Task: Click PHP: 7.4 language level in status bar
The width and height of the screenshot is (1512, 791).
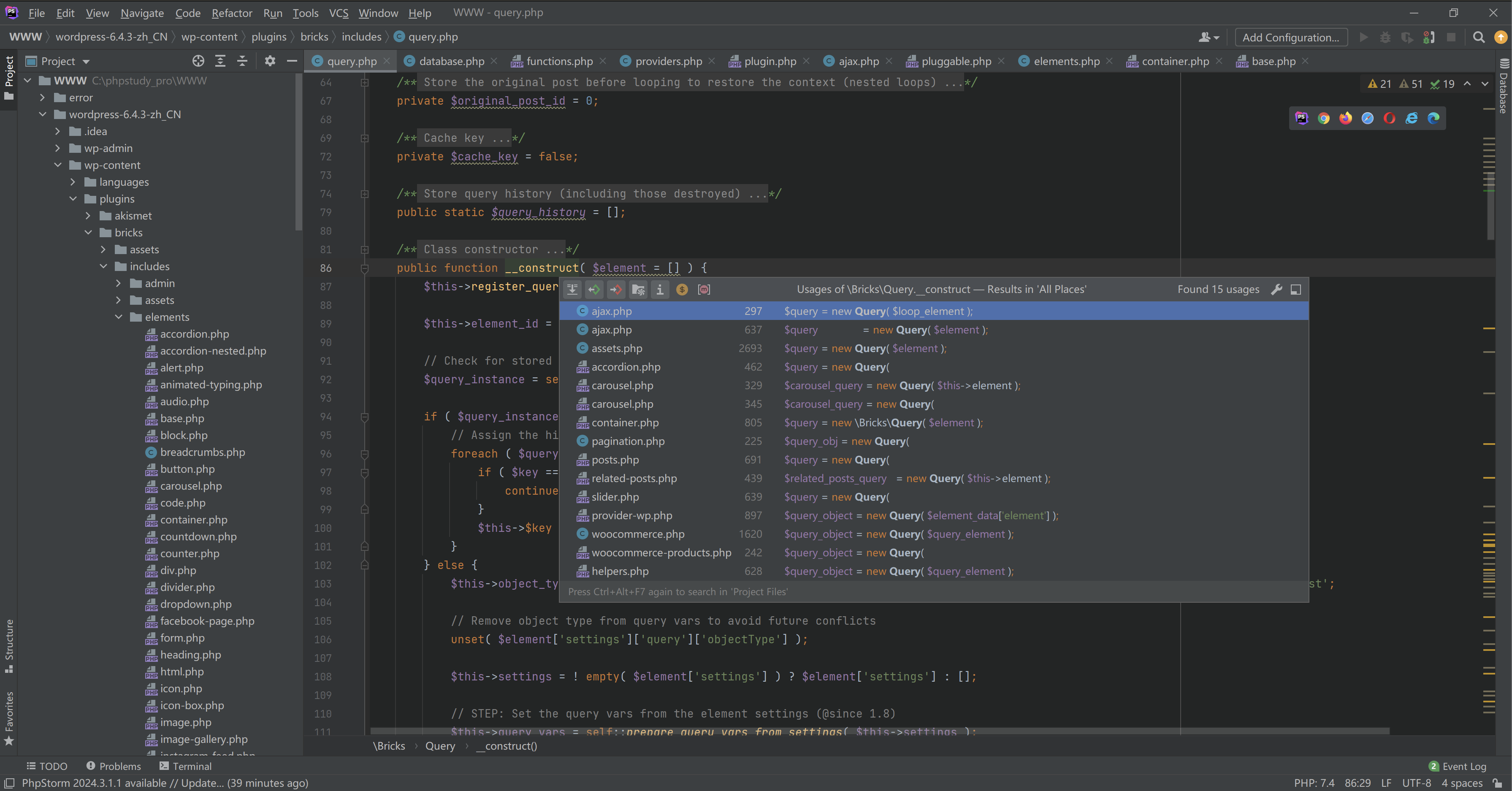Action: [x=1314, y=783]
